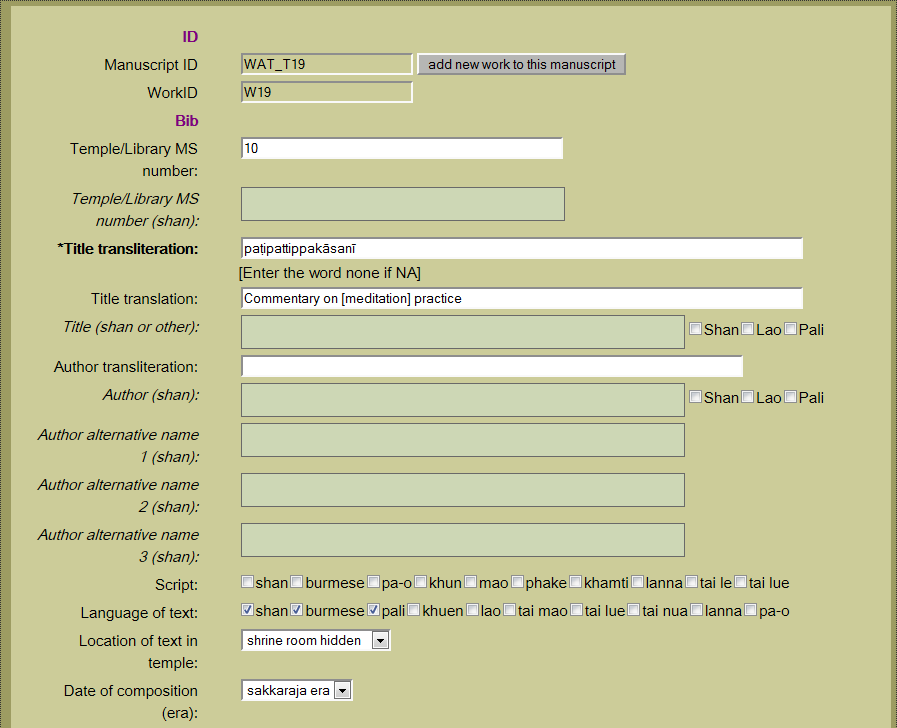Enable phake script checkbox

coord(518,582)
